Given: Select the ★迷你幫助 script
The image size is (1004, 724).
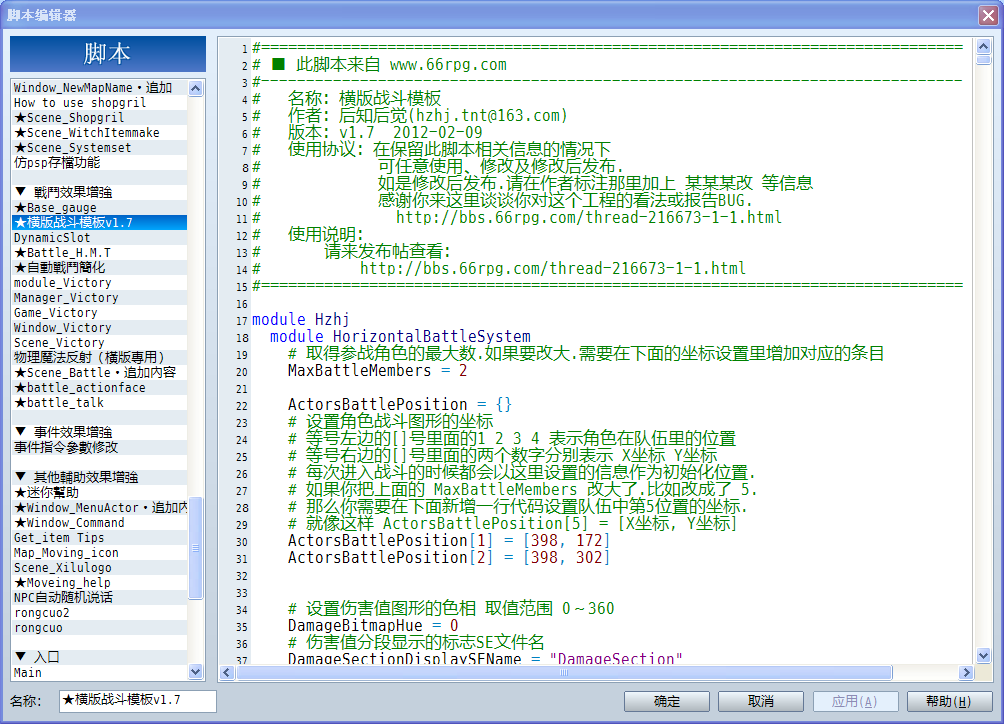Looking at the screenshot, I should tap(100, 493).
